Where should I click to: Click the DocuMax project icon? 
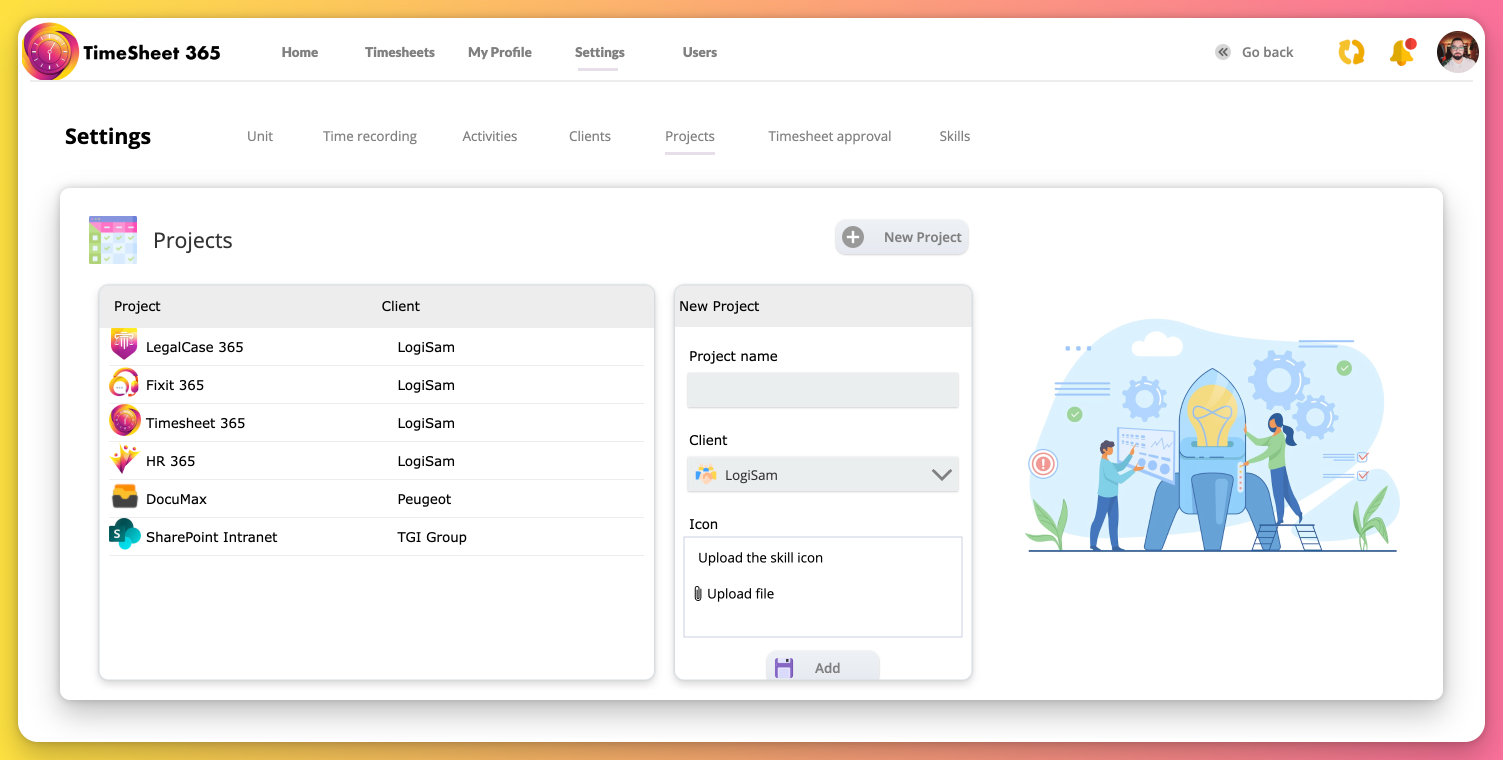[125, 497]
